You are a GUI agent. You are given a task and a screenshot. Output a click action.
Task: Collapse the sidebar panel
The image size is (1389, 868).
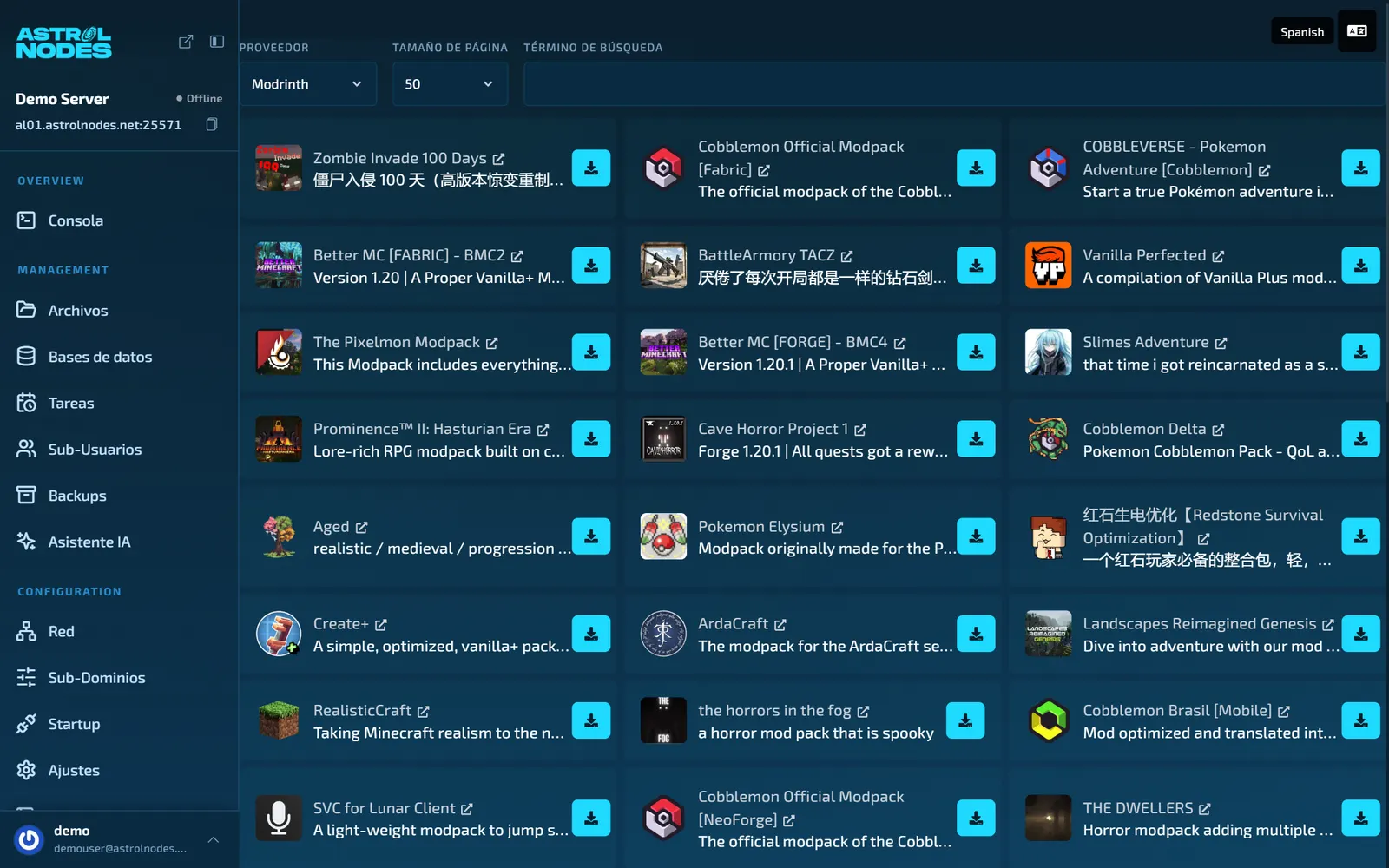click(217, 42)
